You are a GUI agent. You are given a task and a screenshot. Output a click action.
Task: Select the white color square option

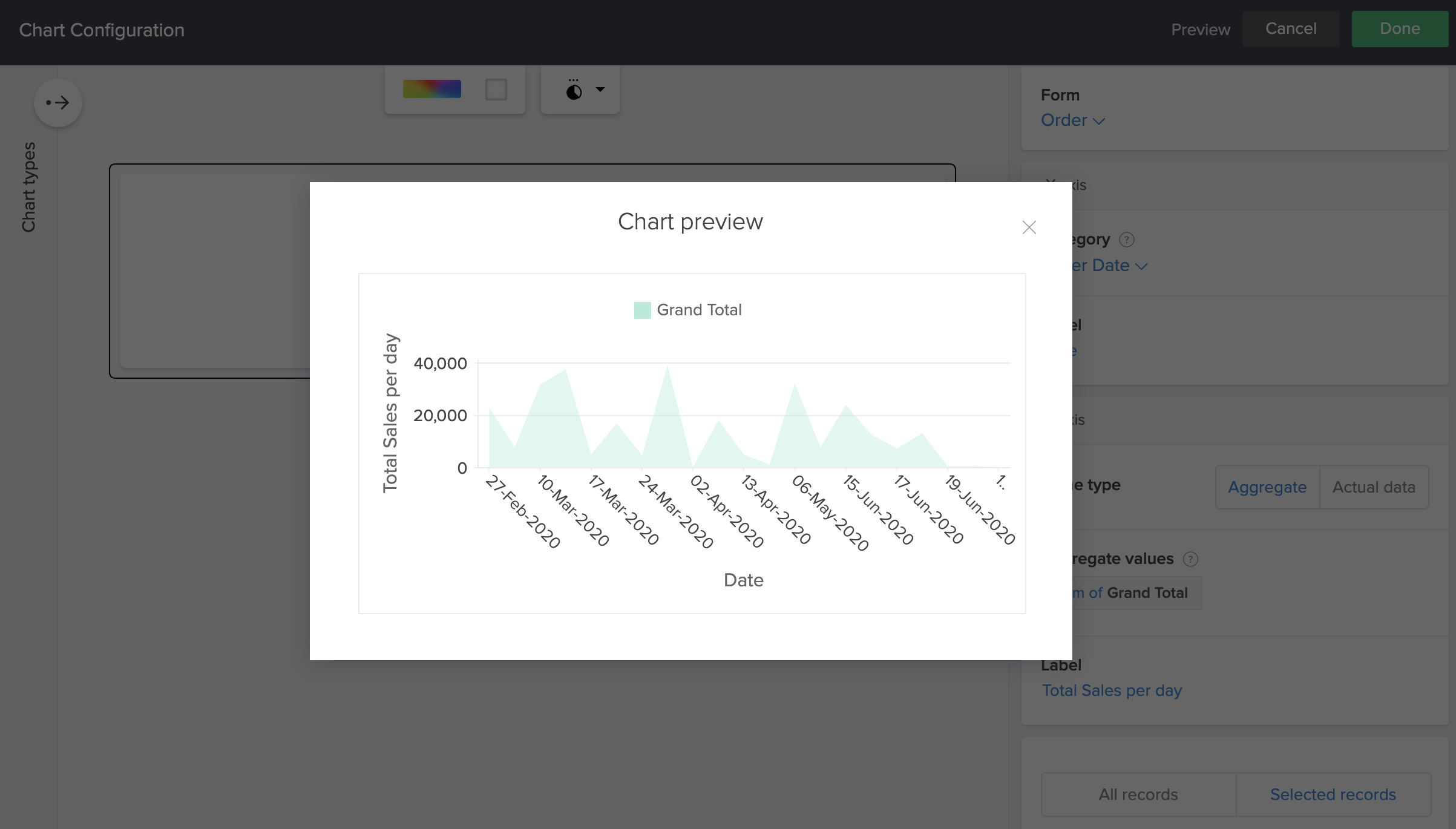(496, 89)
